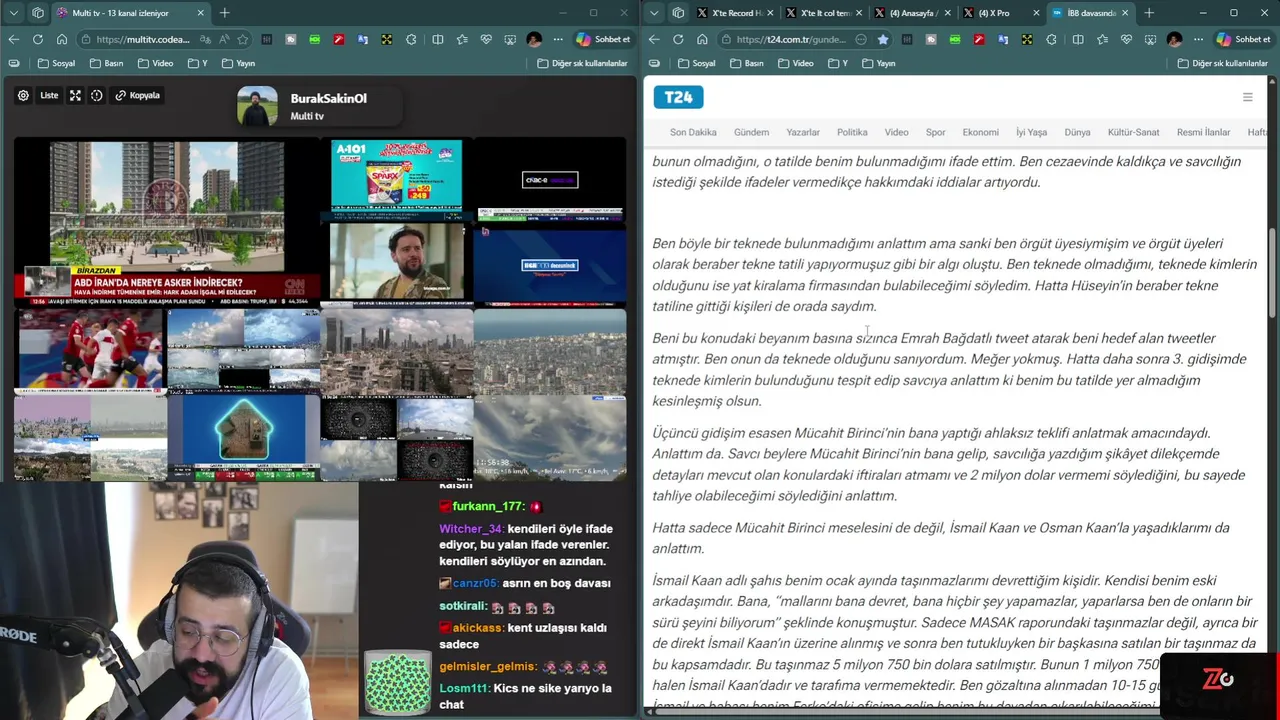Switch to X'te It col tab

click(824, 13)
